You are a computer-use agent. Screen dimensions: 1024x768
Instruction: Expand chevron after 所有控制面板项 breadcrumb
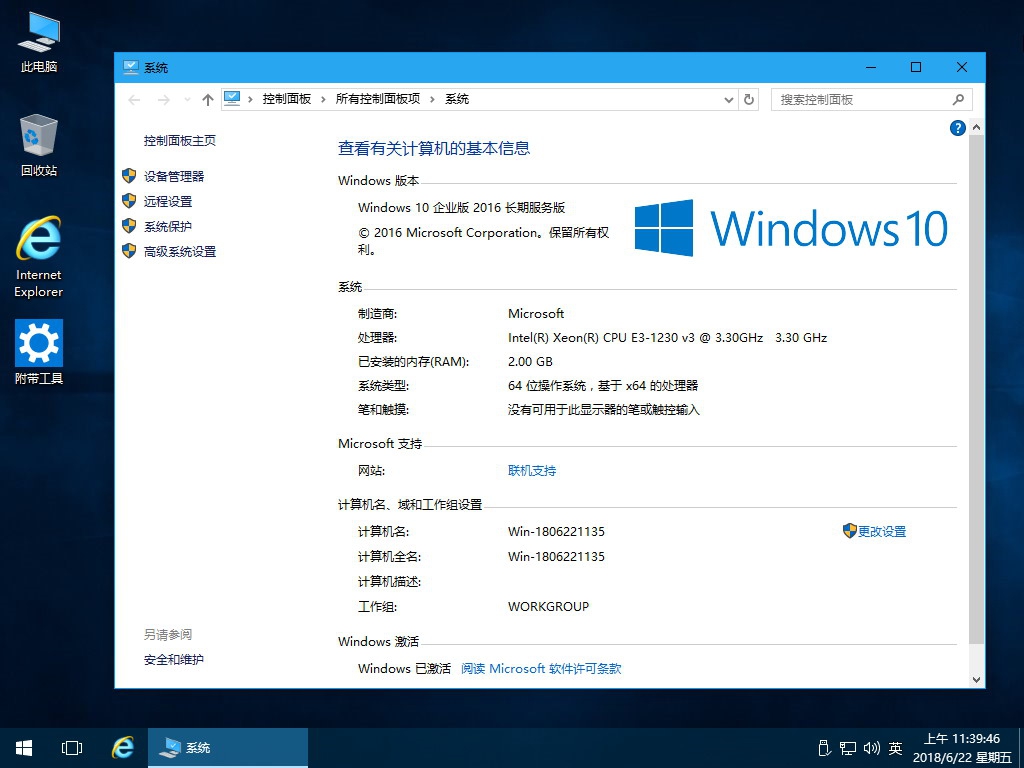click(432, 99)
